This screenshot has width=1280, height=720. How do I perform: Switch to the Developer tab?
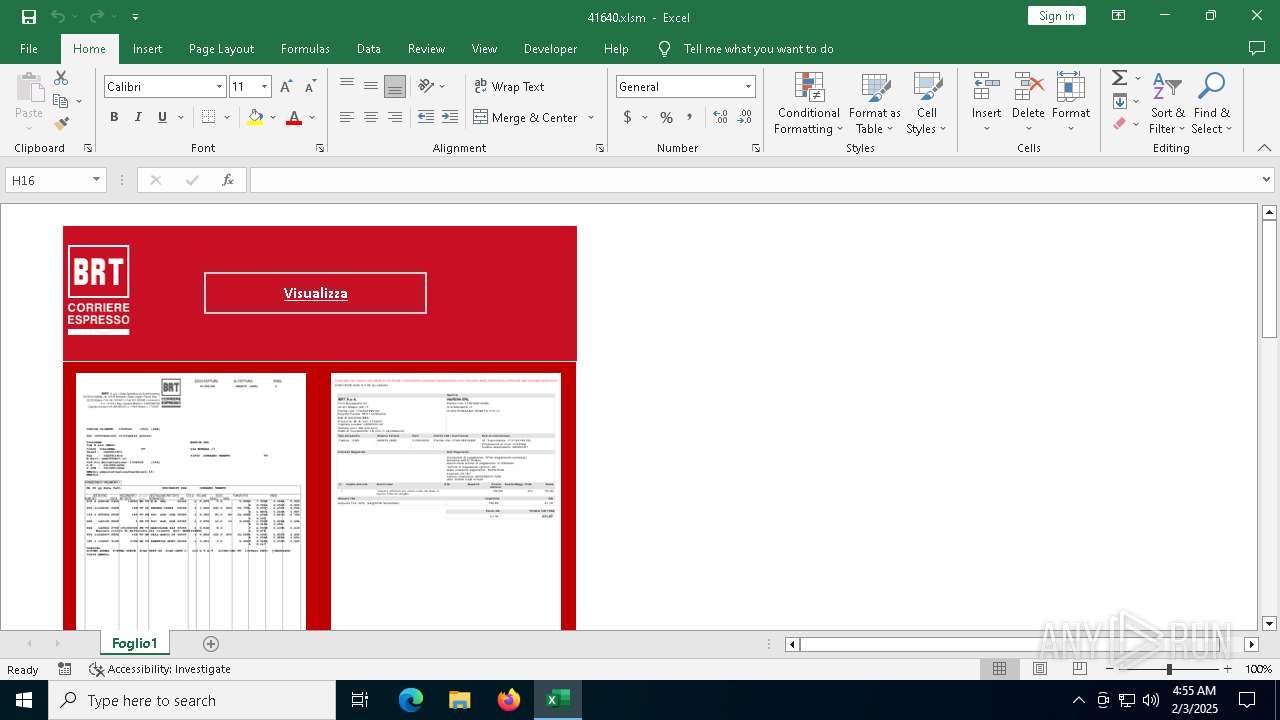pos(550,49)
